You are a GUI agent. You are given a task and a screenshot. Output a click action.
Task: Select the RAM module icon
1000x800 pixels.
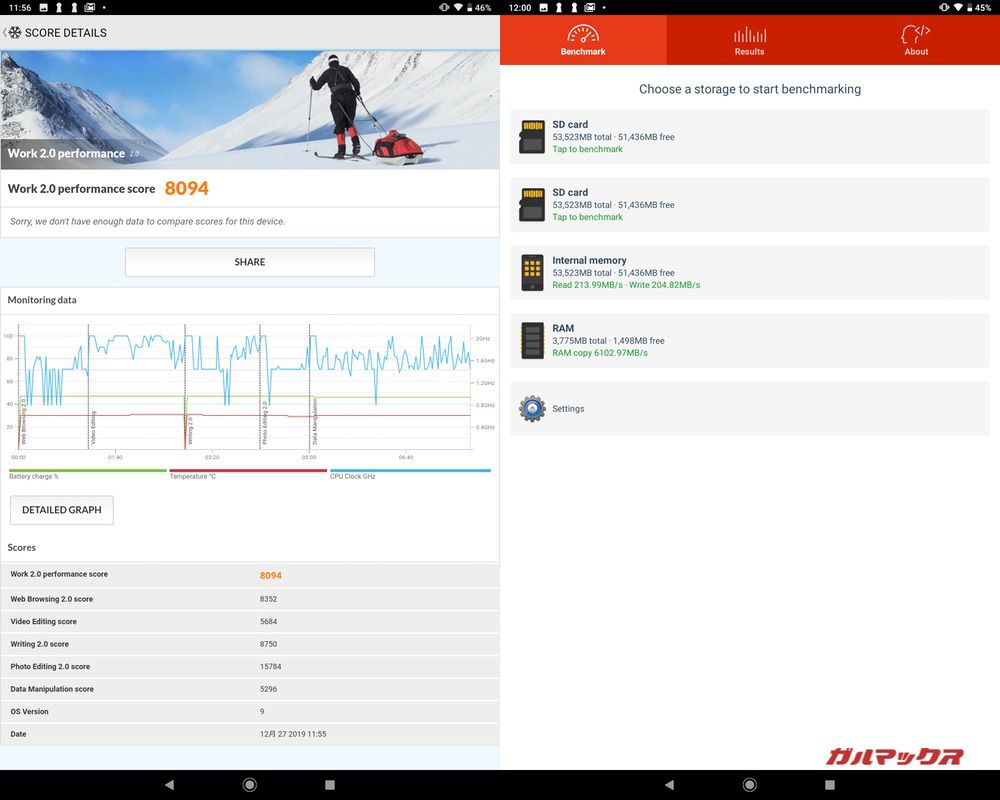click(532, 341)
